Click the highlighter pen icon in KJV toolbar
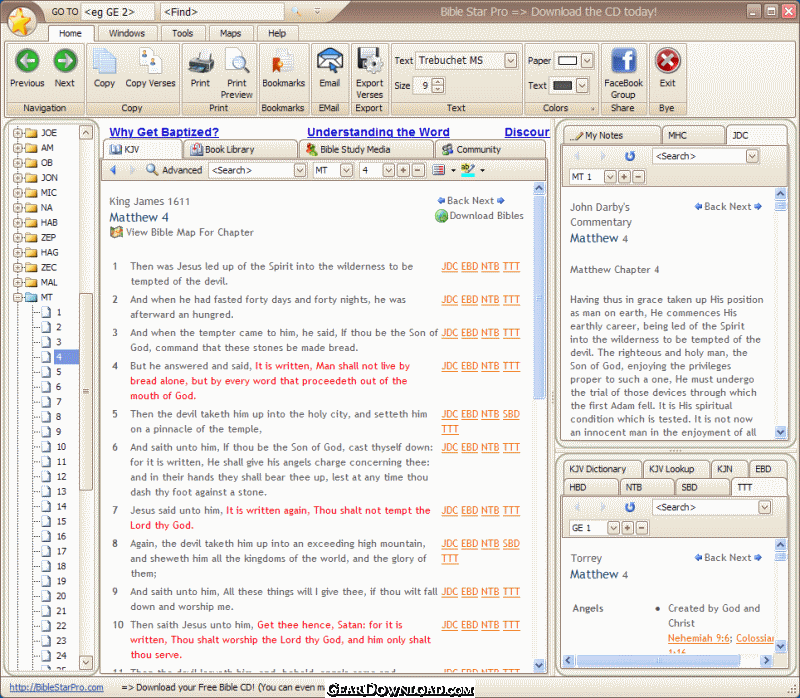 [467, 170]
